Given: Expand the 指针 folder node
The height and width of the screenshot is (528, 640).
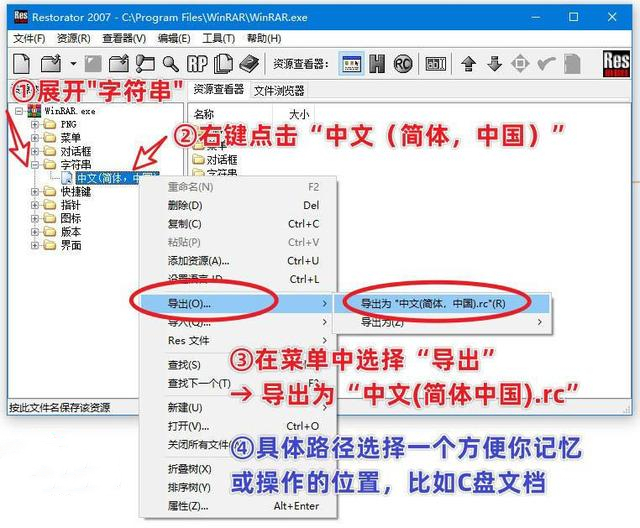Looking at the screenshot, I should (x=35, y=205).
